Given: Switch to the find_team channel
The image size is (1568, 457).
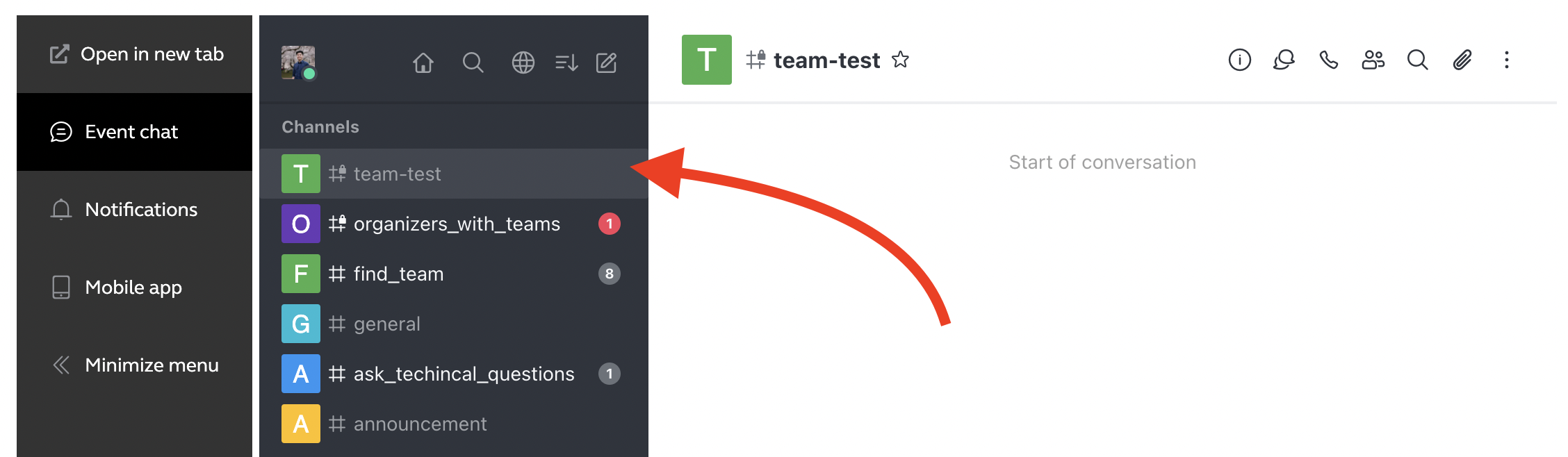Looking at the screenshot, I should point(398,274).
